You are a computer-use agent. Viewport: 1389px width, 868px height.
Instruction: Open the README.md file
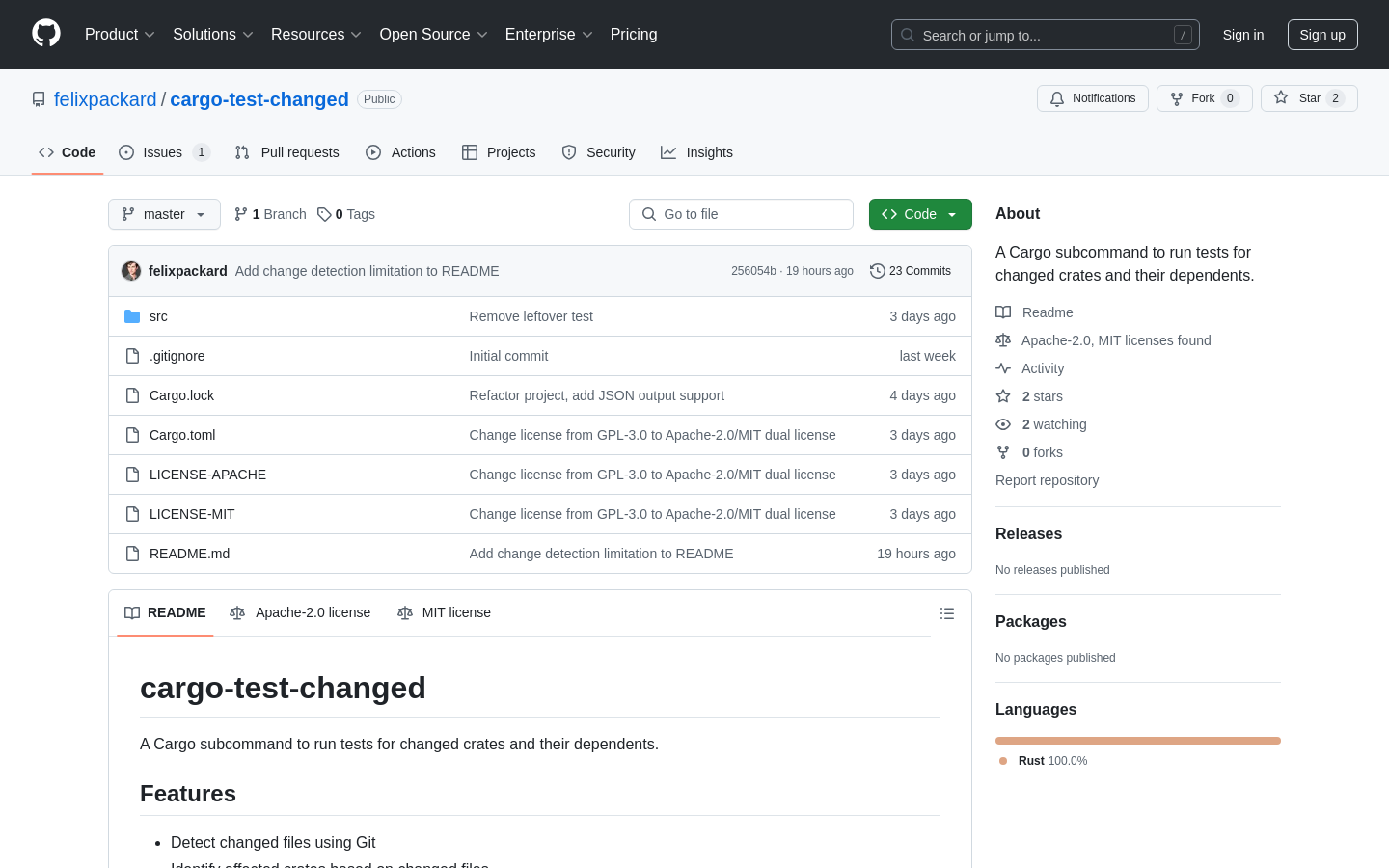[190, 554]
